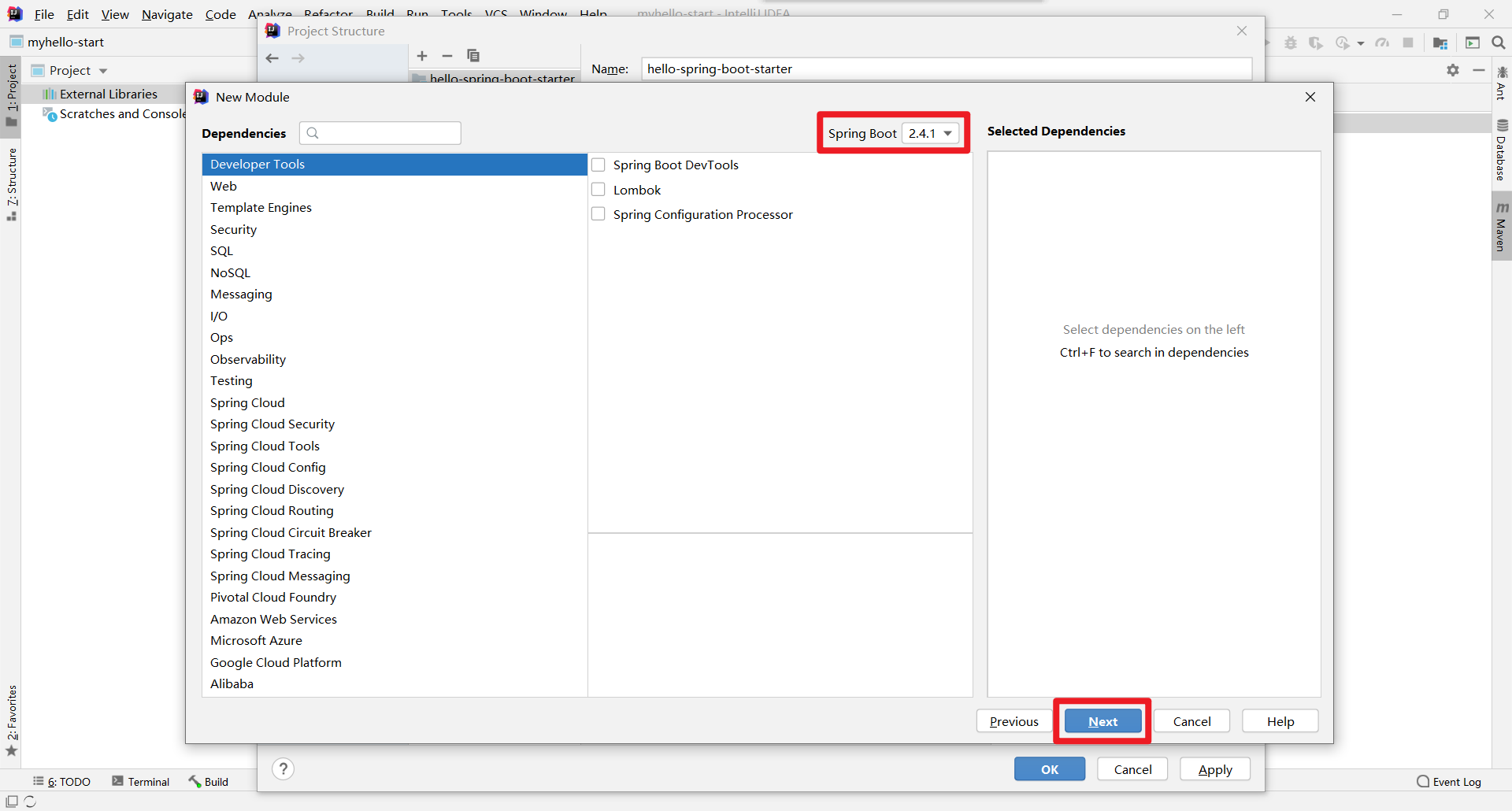Open the File menu
The height and width of the screenshot is (811, 1512).
pos(44,14)
